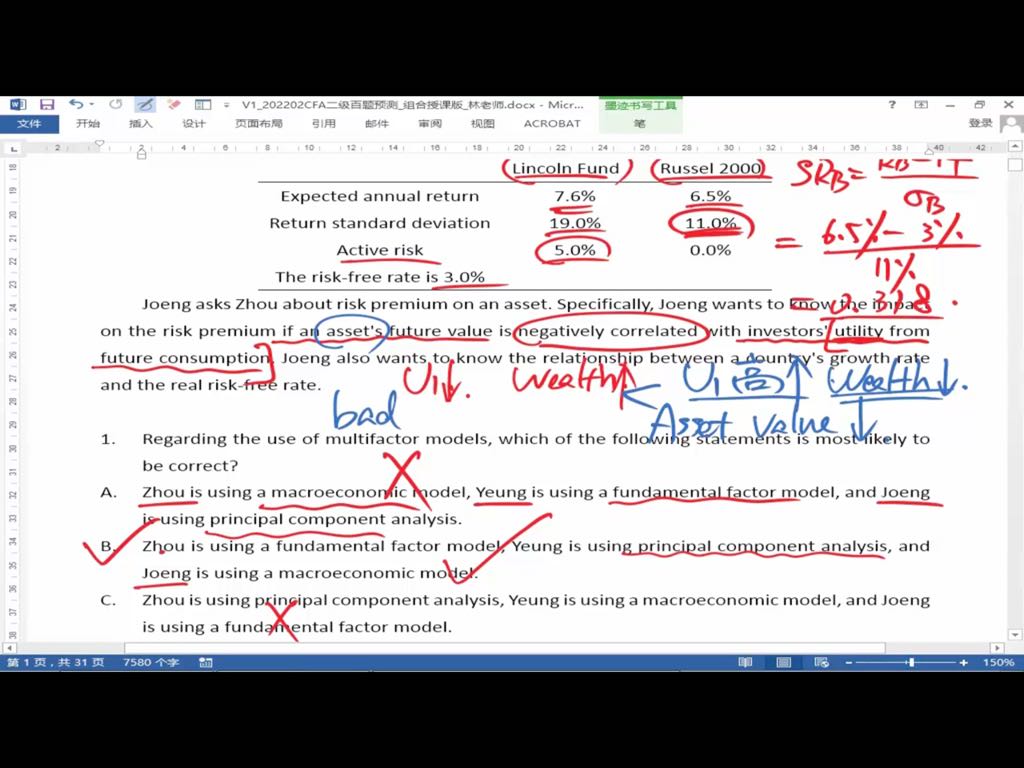The width and height of the screenshot is (1024, 768).
Task: Switch to Web Layout view icon
Action: tap(821, 662)
